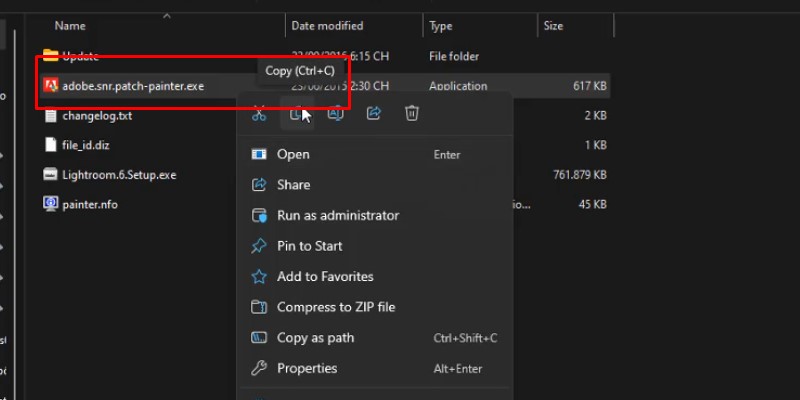Image resolution: width=800 pixels, height=400 pixels.
Task: Click the 45 KB size value
Action: [593, 205]
